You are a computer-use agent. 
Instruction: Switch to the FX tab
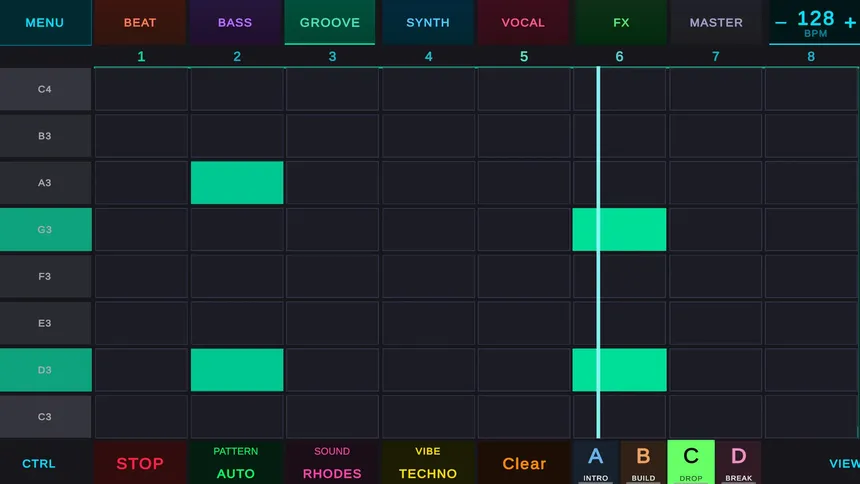coord(620,22)
